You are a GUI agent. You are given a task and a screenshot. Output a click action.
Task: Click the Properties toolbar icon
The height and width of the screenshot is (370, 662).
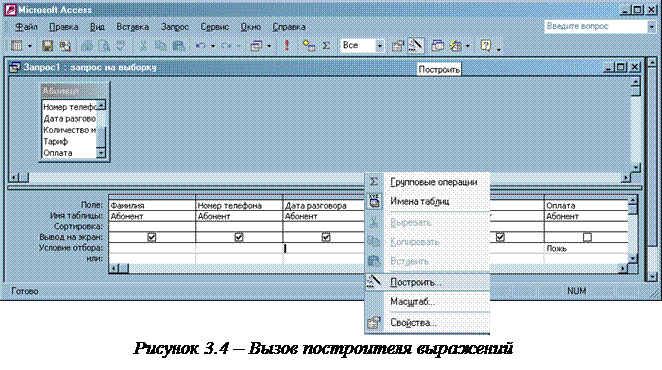pyautogui.click(x=397, y=46)
